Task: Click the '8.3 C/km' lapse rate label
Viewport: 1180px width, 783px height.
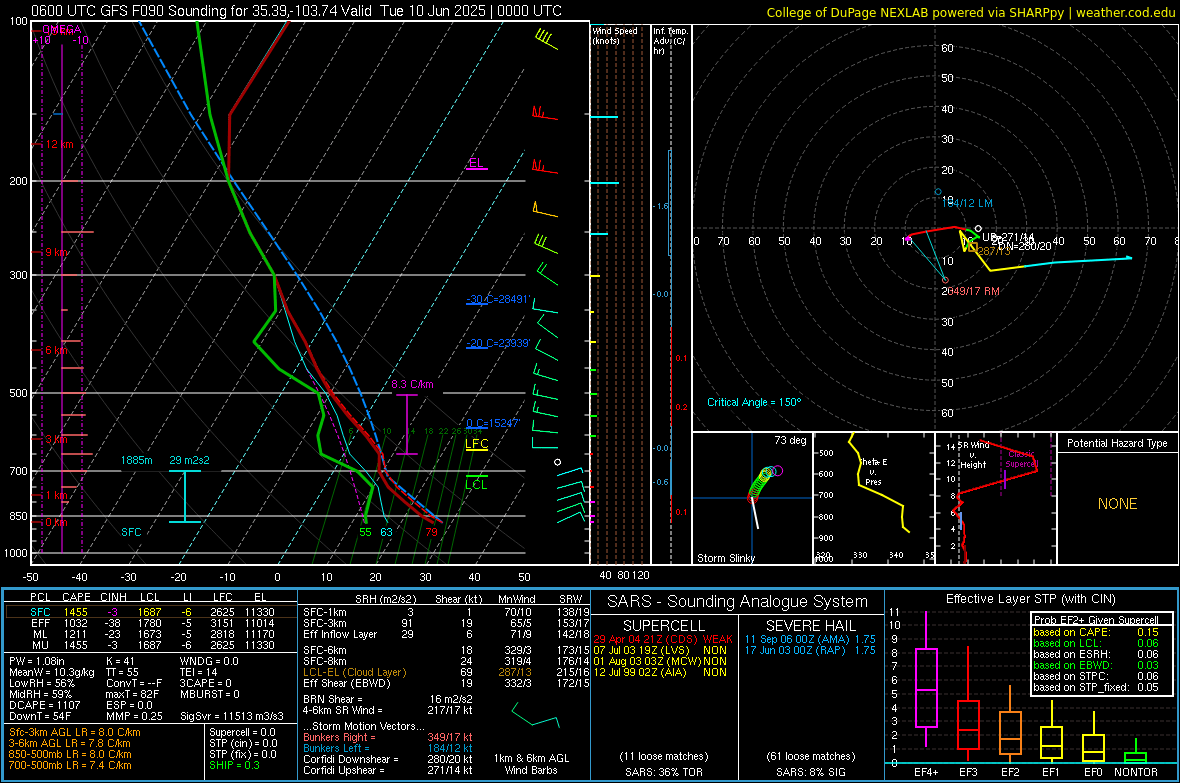Action: 412,384
